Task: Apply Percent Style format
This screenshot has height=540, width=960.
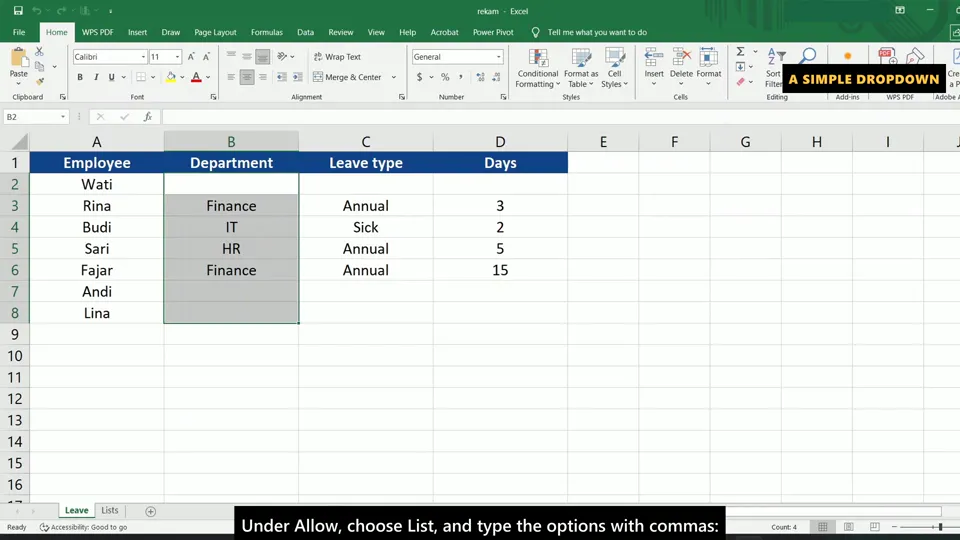Action: pos(445,77)
